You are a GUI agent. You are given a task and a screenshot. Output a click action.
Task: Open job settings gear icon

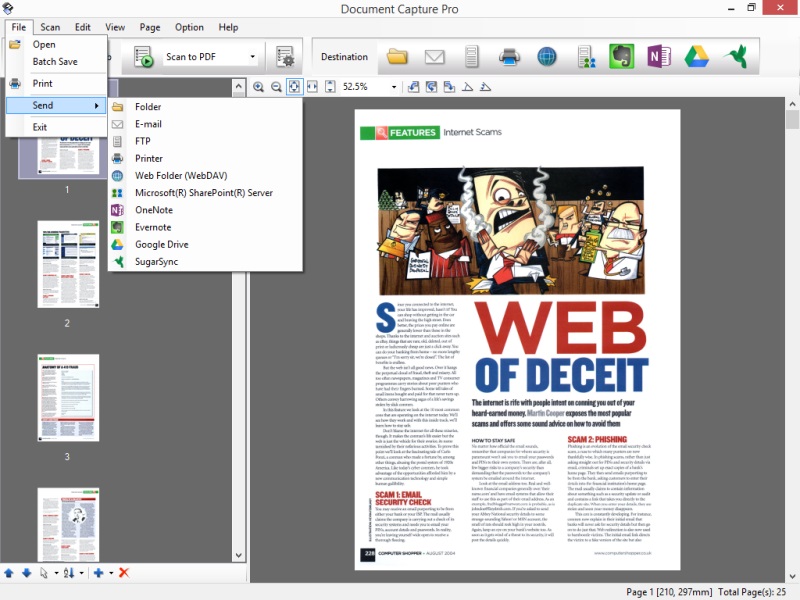285,57
